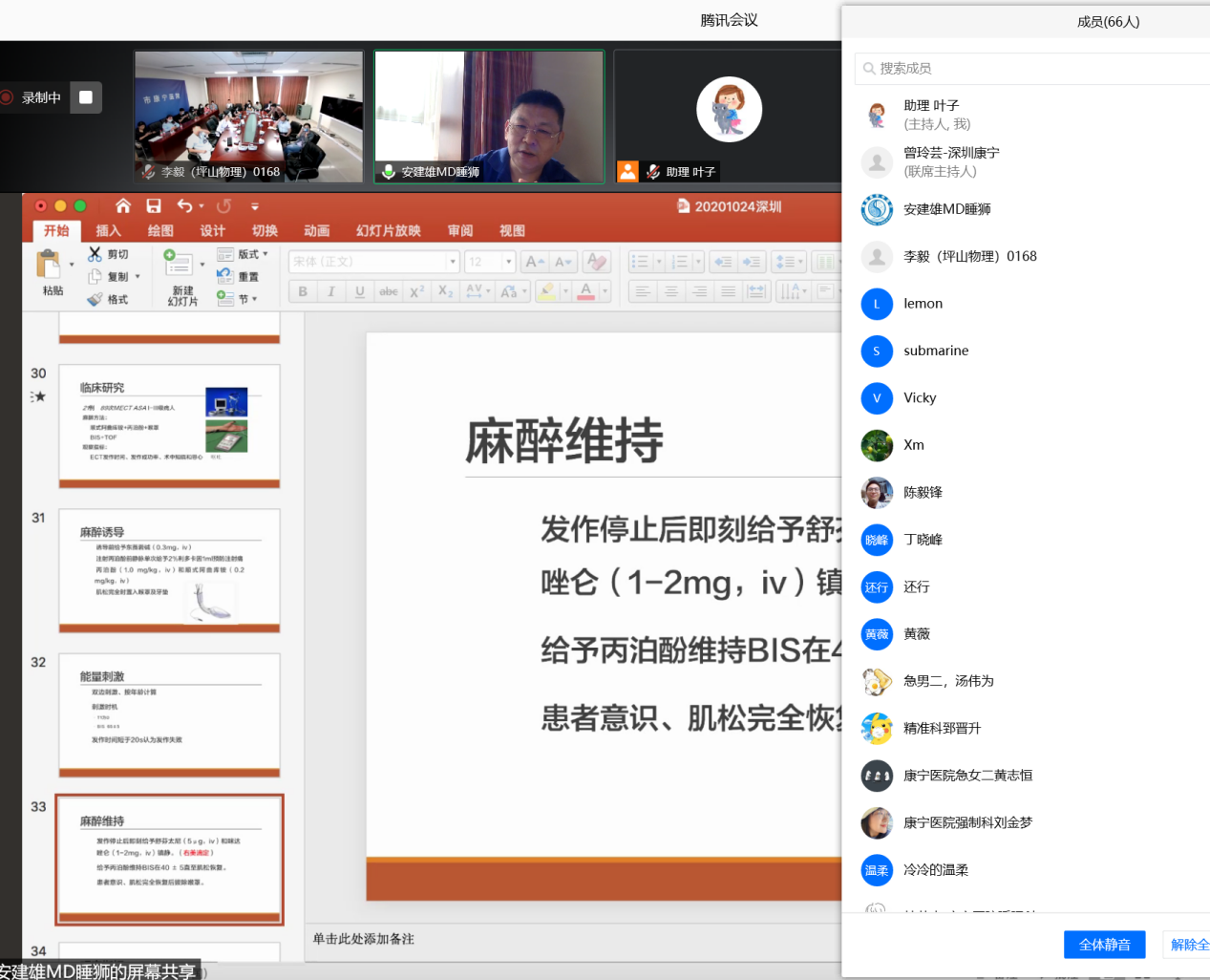Toggle the numbered list
Image resolution: width=1210 pixels, height=980 pixels.
pyautogui.click(x=680, y=262)
